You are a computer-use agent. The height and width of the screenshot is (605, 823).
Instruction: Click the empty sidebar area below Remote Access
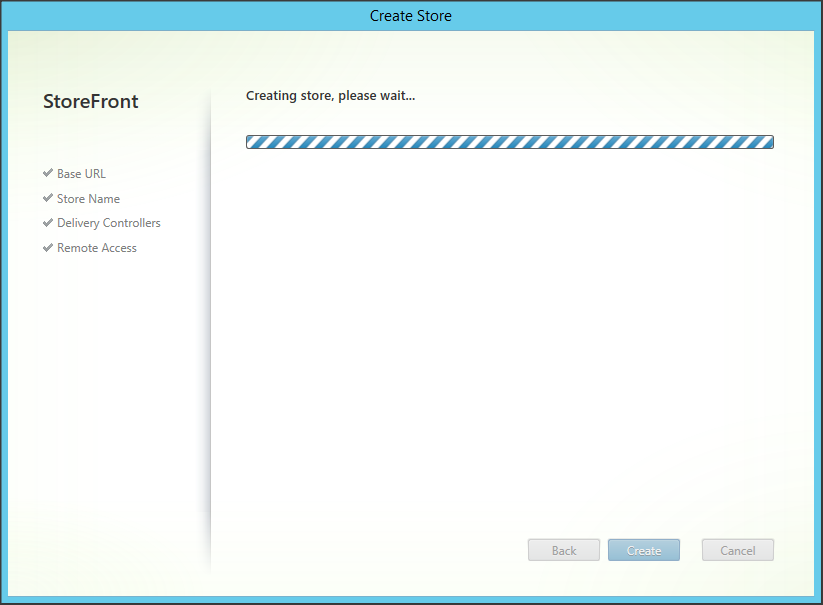pyautogui.click(x=108, y=400)
